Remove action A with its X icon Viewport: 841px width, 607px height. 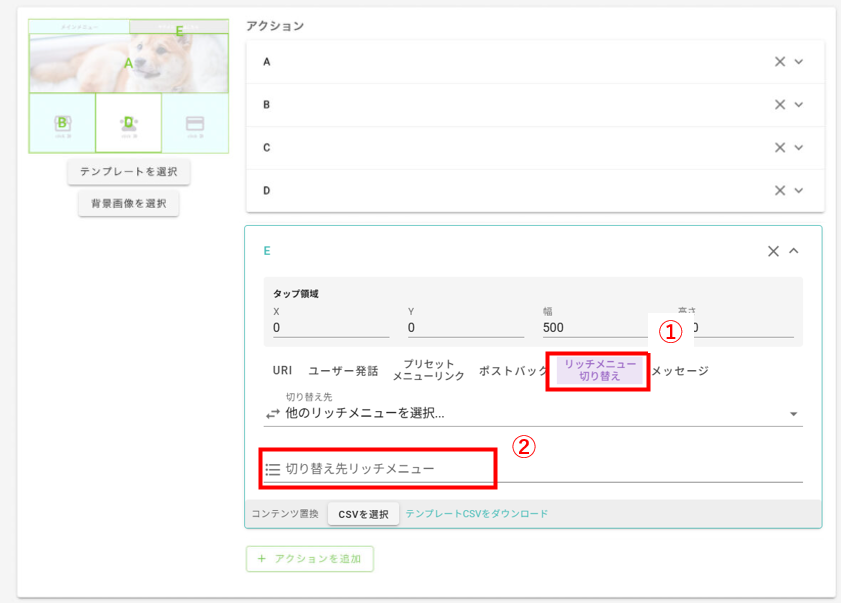pos(780,62)
